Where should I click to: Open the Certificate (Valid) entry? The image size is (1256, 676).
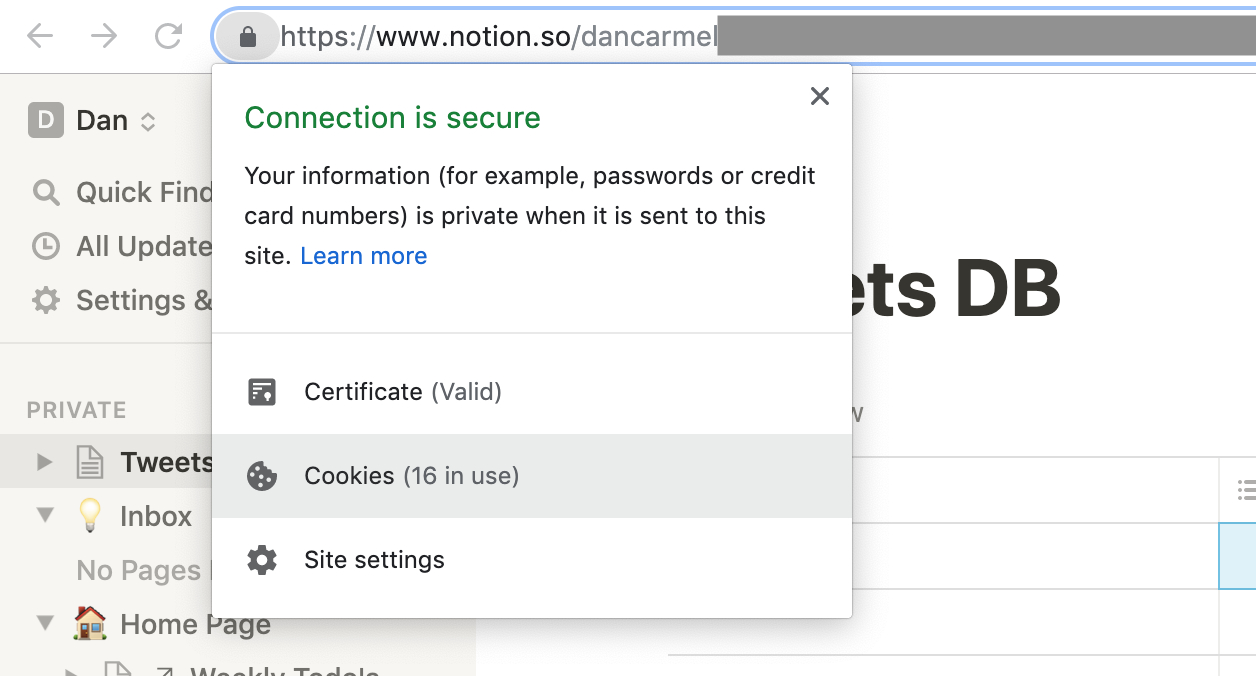point(403,392)
